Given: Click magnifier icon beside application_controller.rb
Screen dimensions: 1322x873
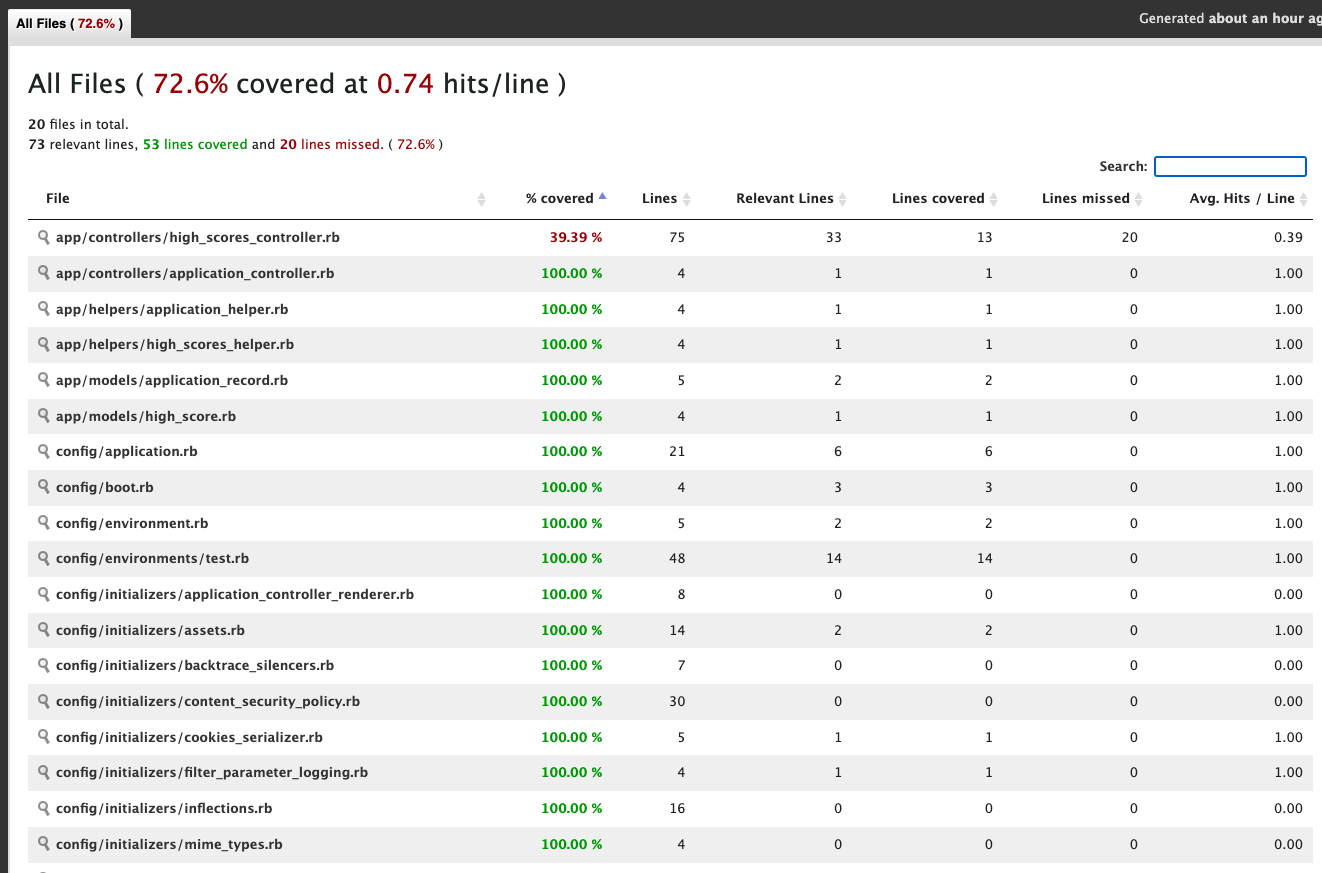Looking at the screenshot, I should coord(43,273).
